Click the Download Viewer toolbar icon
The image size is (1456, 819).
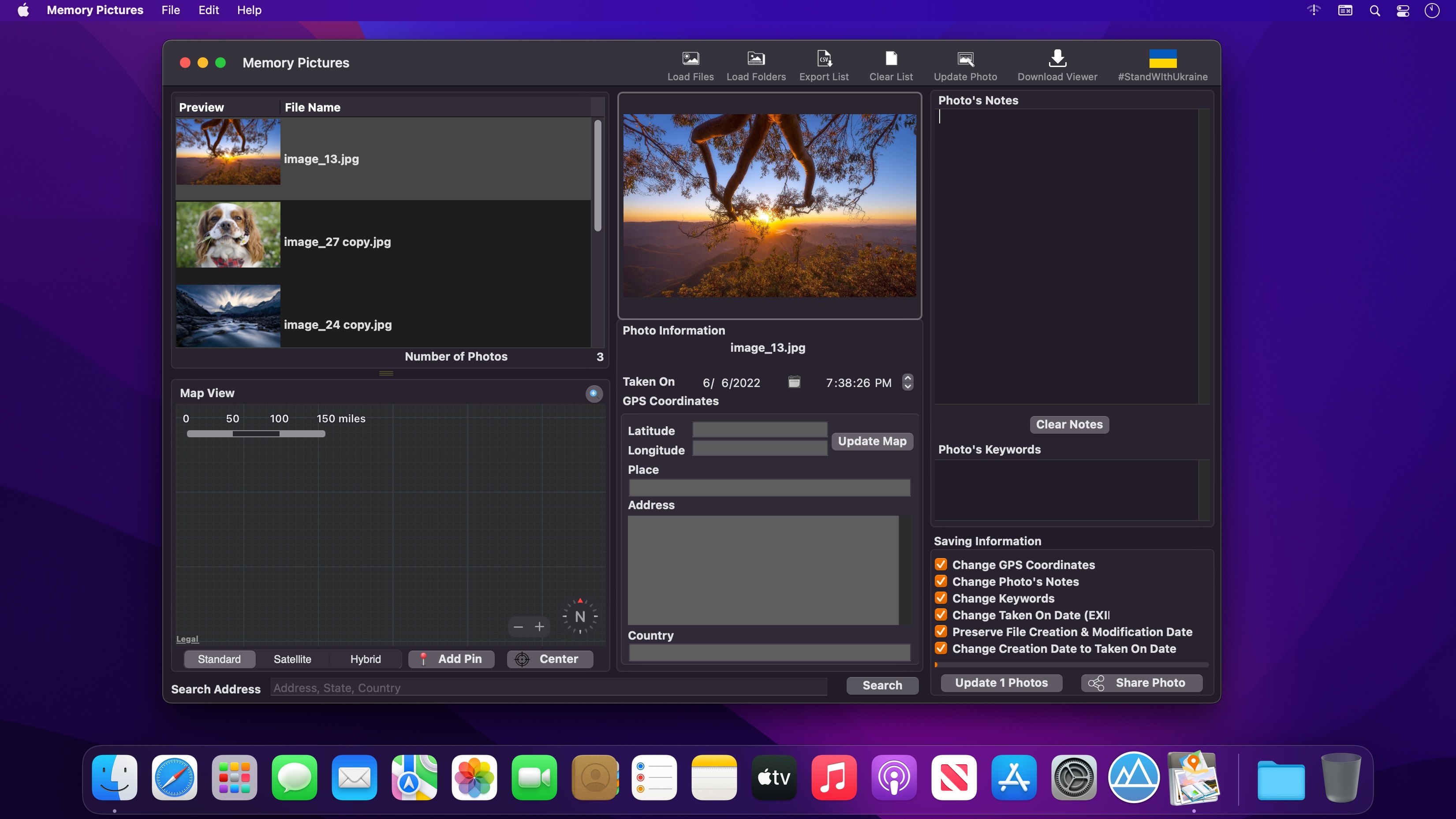(x=1057, y=58)
